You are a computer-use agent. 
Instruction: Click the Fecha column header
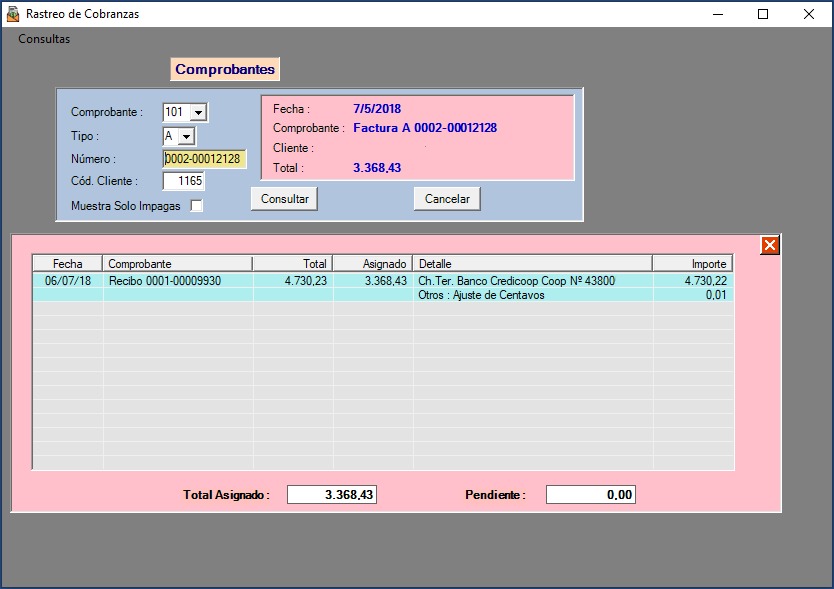tap(68, 264)
